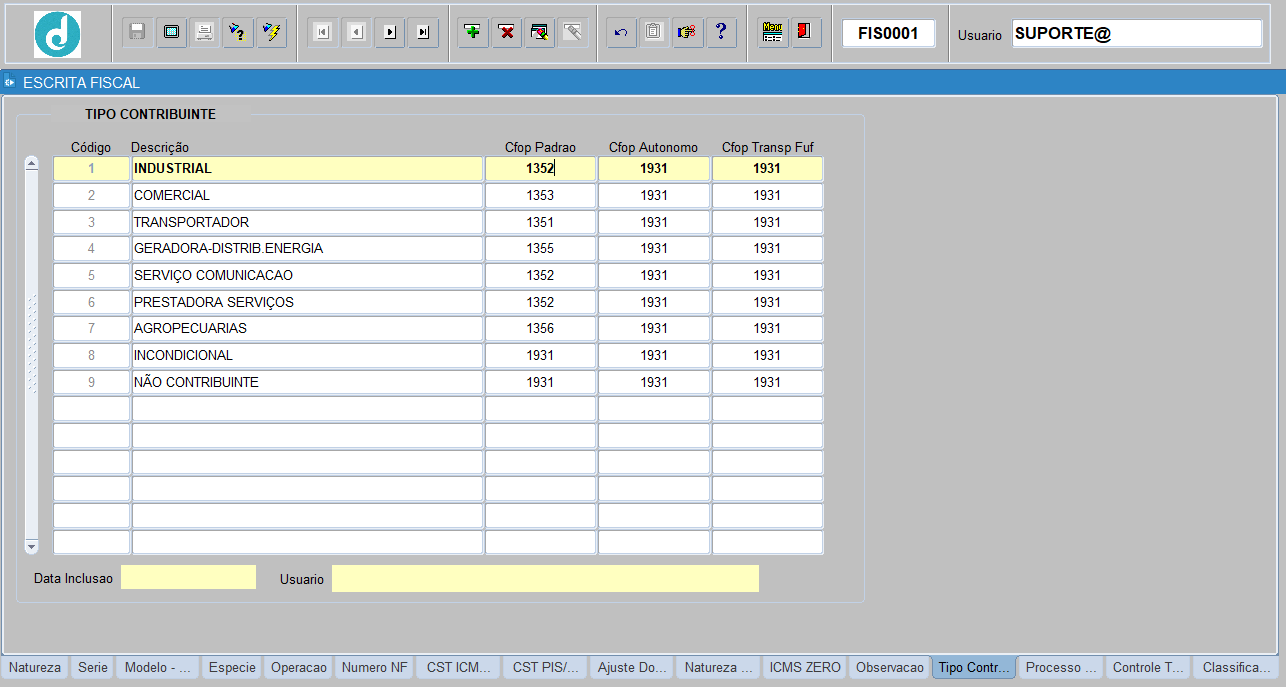
Task: Delete record with red X icon
Action: (x=507, y=32)
